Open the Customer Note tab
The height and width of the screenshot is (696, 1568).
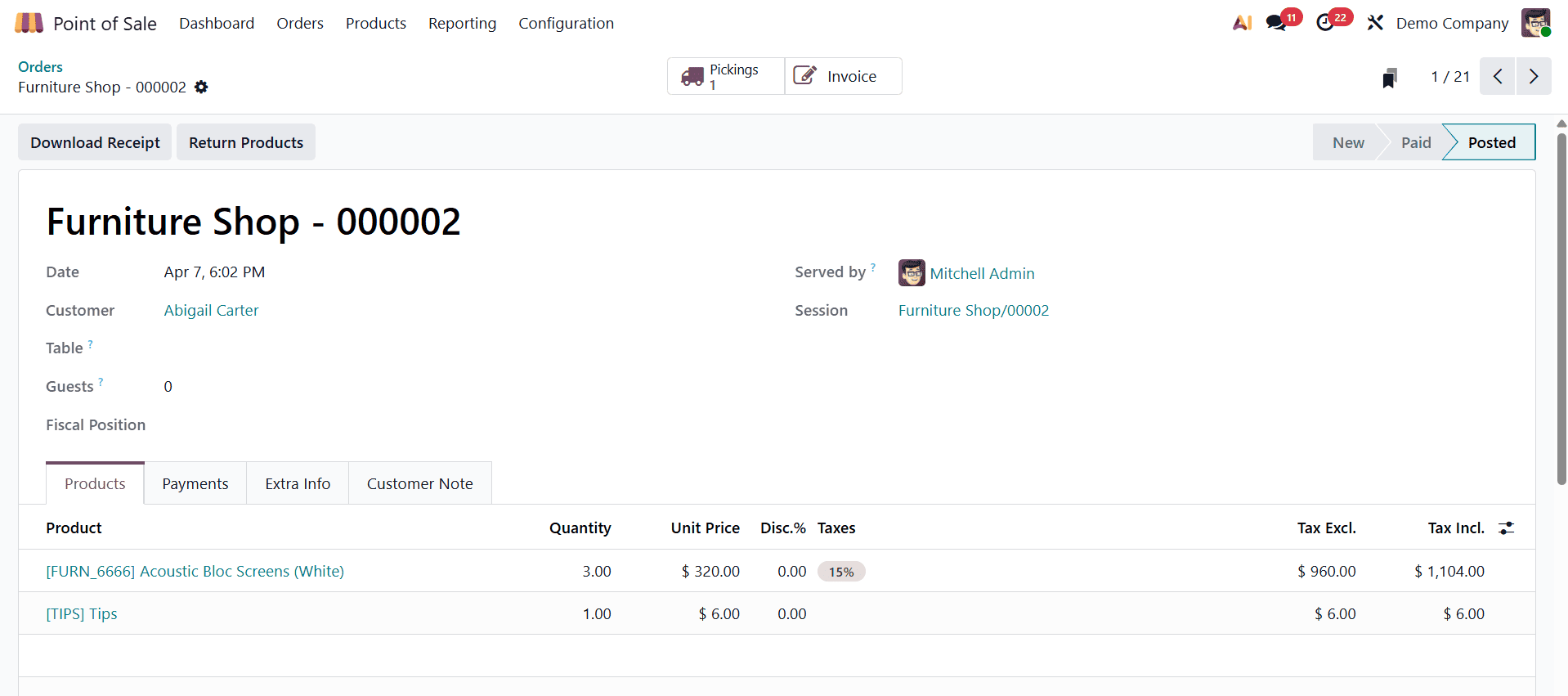click(x=419, y=483)
